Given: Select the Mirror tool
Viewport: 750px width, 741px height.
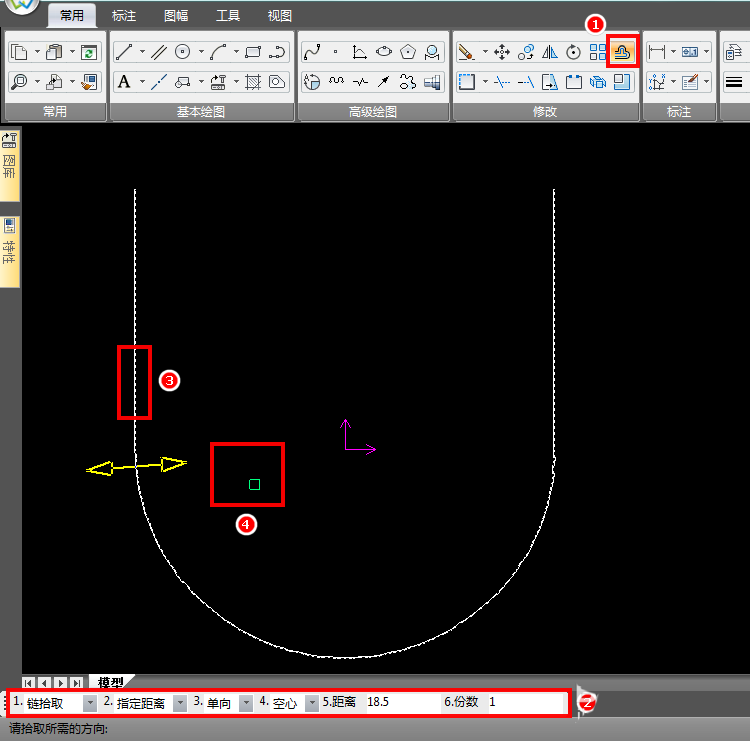Looking at the screenshot, I should coord(550,52).
